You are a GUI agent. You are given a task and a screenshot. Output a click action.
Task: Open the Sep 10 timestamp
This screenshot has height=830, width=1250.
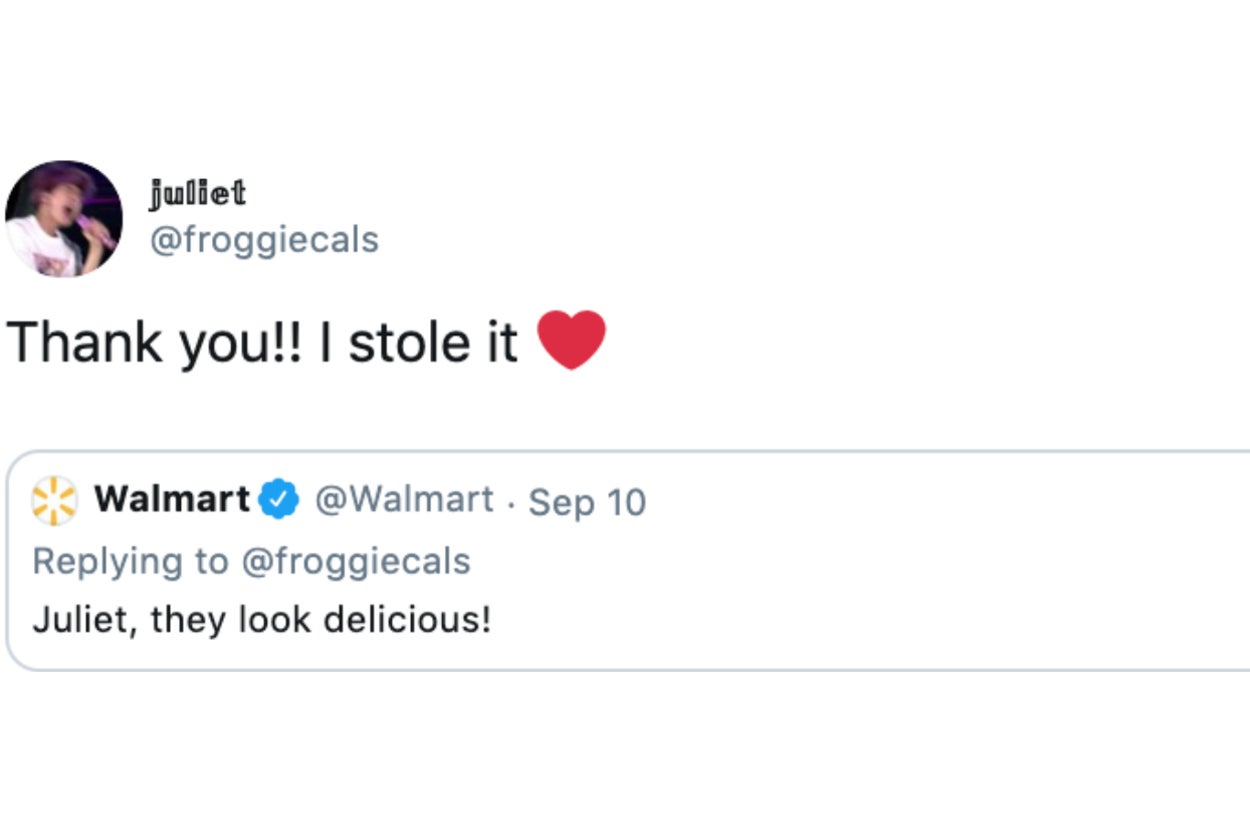pos(587,502)
